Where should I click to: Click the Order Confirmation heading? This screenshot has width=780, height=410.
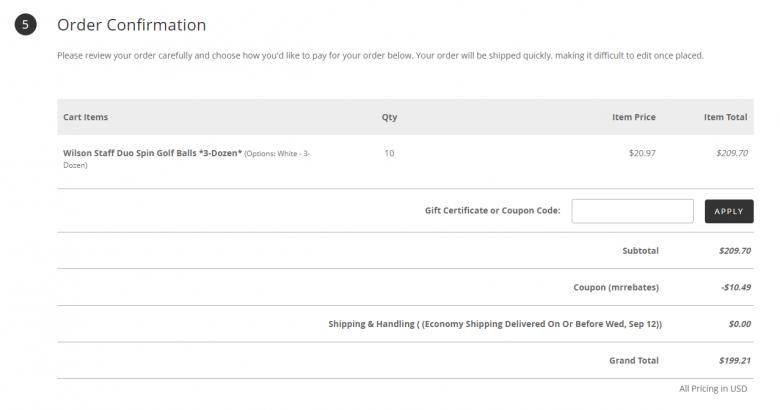[132, 25]
